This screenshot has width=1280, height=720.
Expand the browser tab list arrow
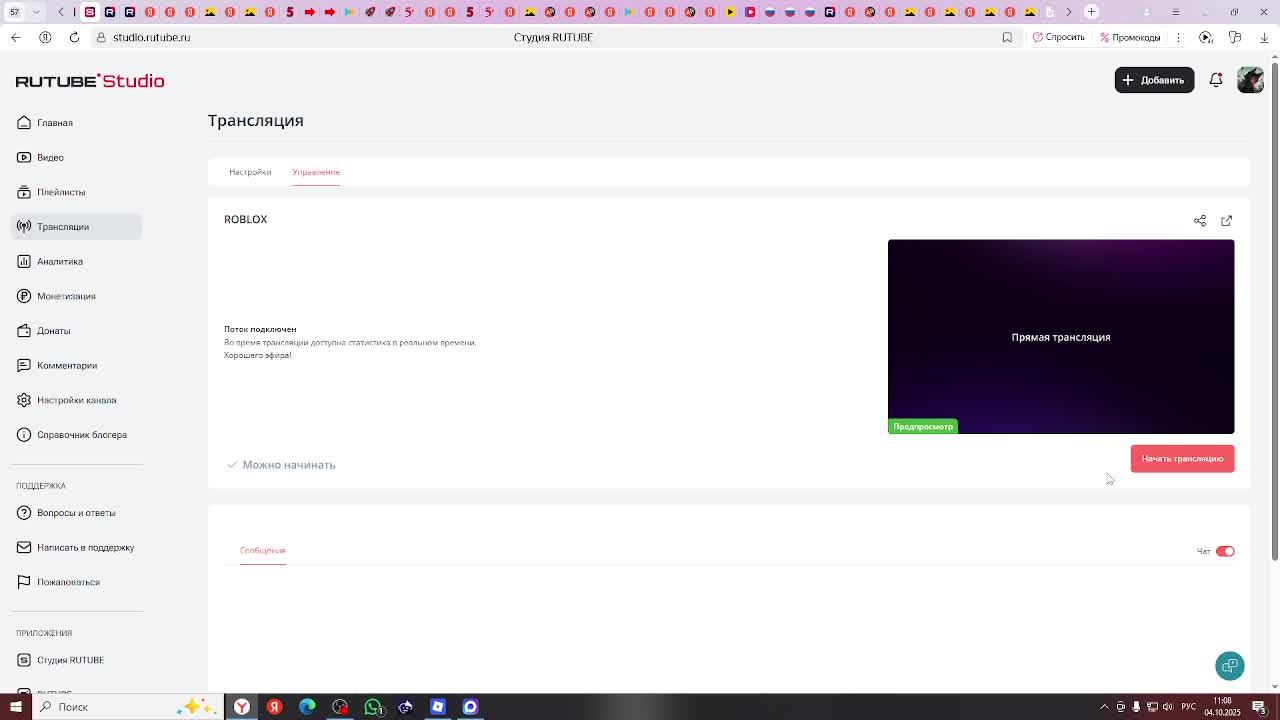[x=37, y=12]
